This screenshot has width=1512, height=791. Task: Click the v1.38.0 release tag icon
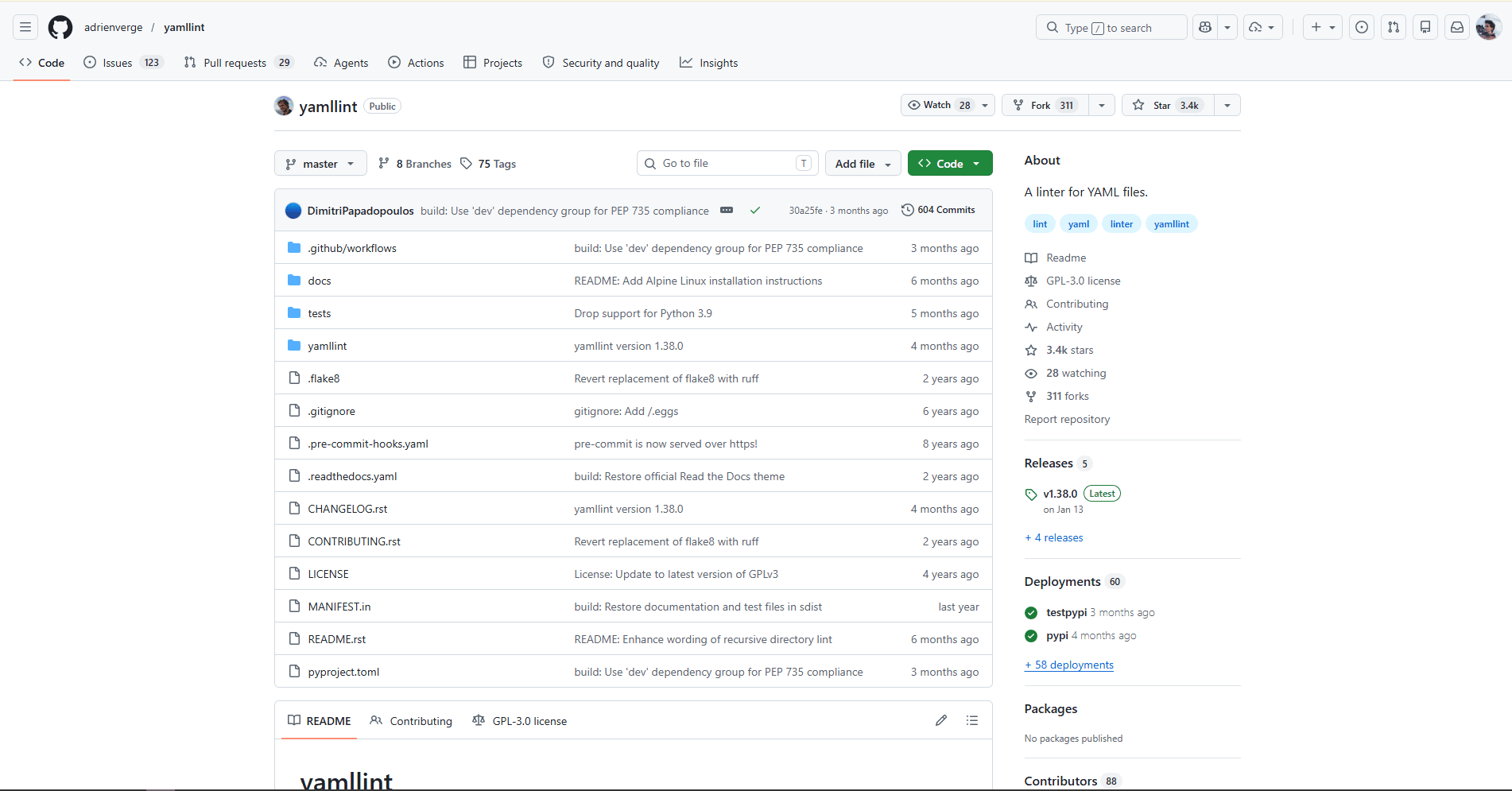click(x=1031, y=494)
